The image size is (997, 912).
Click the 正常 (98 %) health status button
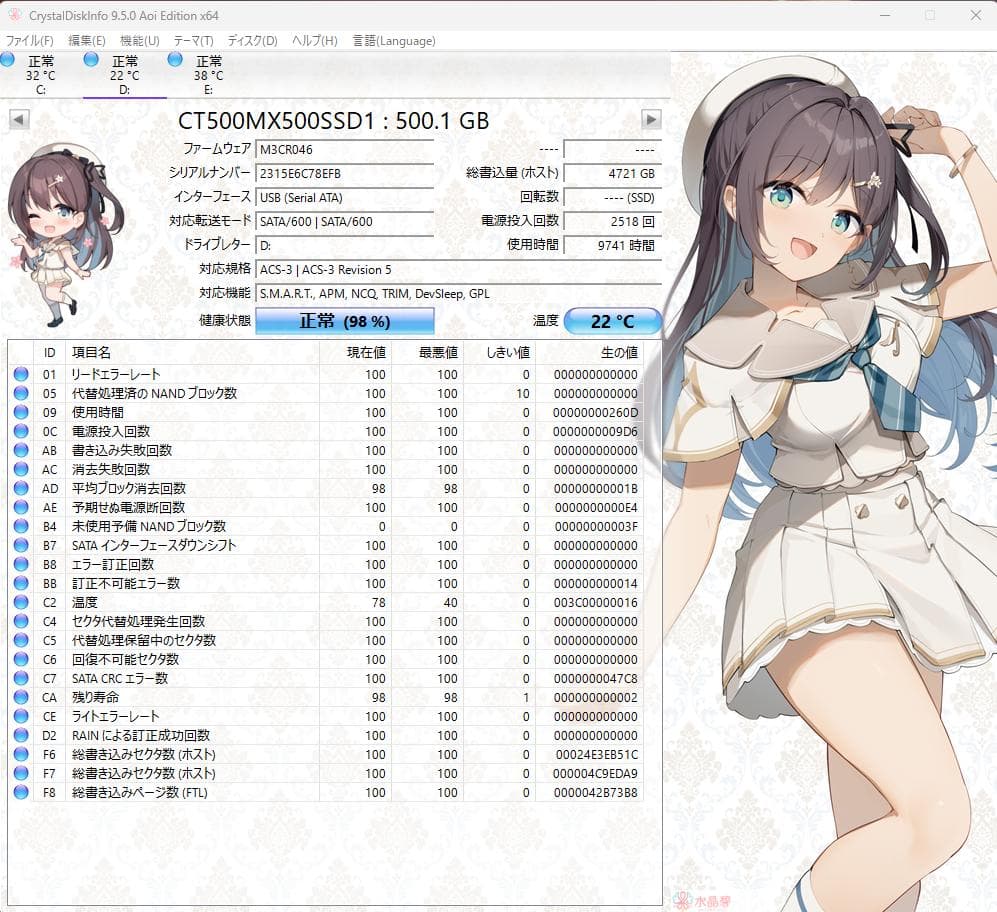click(345, 321)
